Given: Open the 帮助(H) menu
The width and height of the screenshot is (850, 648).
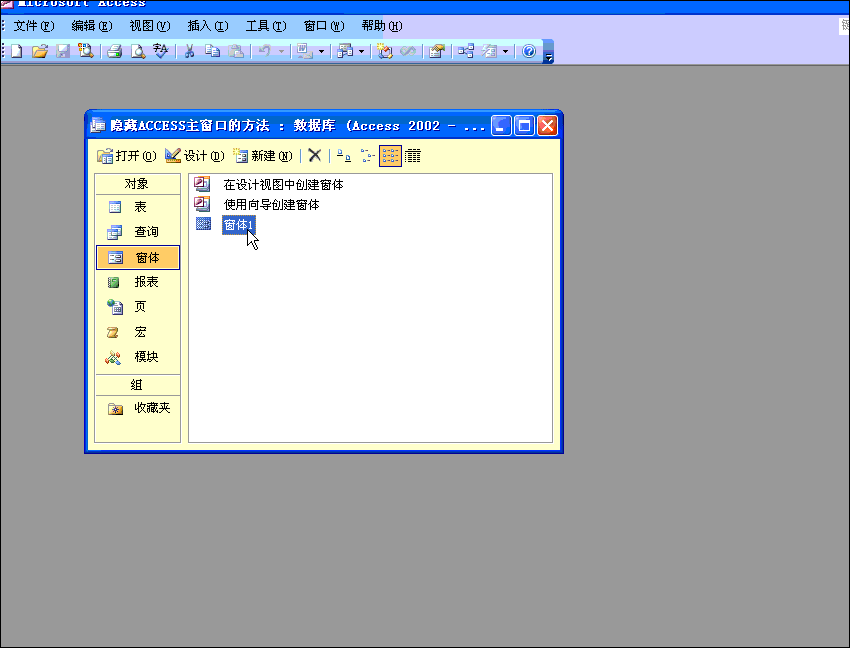Looking at the screenshot, I should coord(382,26).
